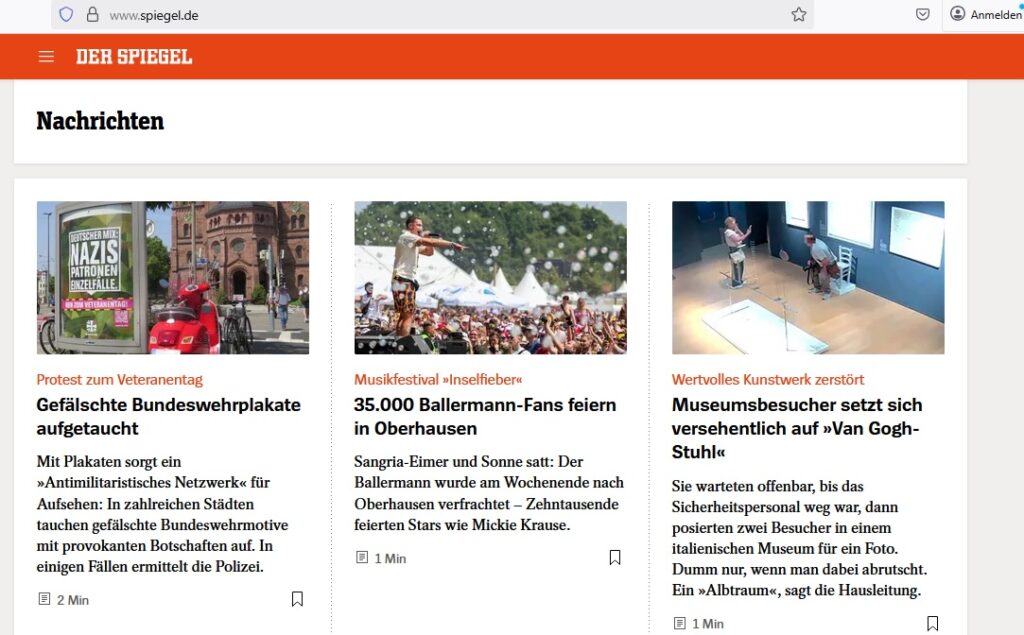Click the tracking protection shield icon
Viewport: 1024px width, 635px height.
pyautogui.click(x=66, y=15)
